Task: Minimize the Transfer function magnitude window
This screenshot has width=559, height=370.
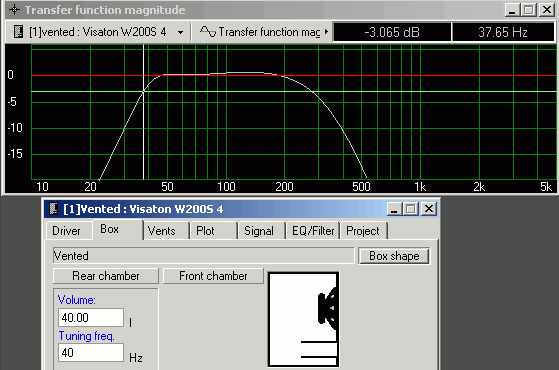Action: tap(512, 10)
